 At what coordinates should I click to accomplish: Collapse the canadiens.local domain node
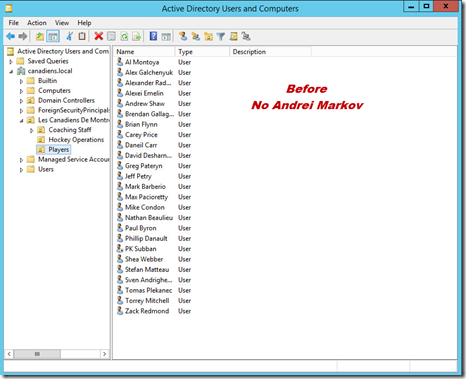(11, 71)
